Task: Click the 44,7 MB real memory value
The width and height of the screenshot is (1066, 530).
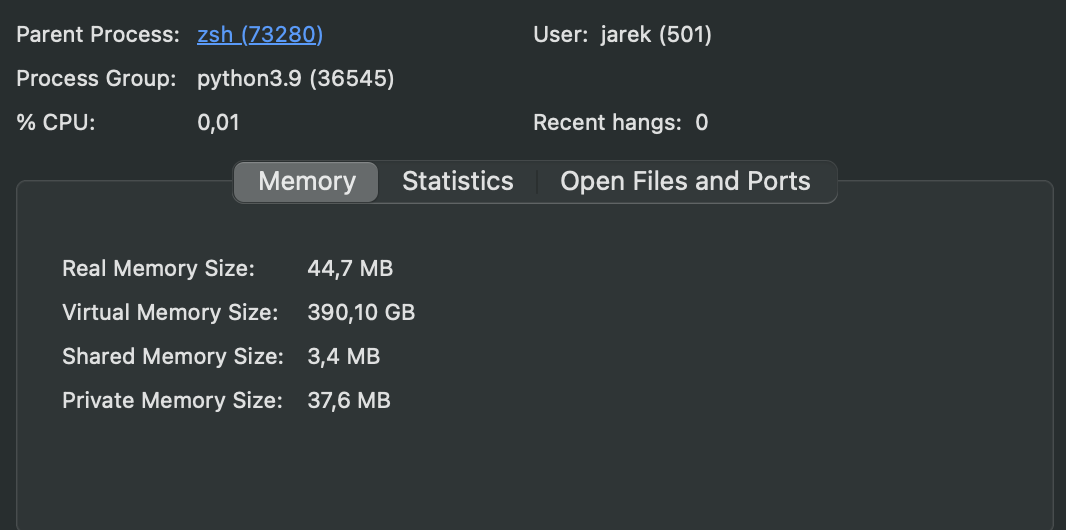Action: pyautogui.click(x=350, y=268)
